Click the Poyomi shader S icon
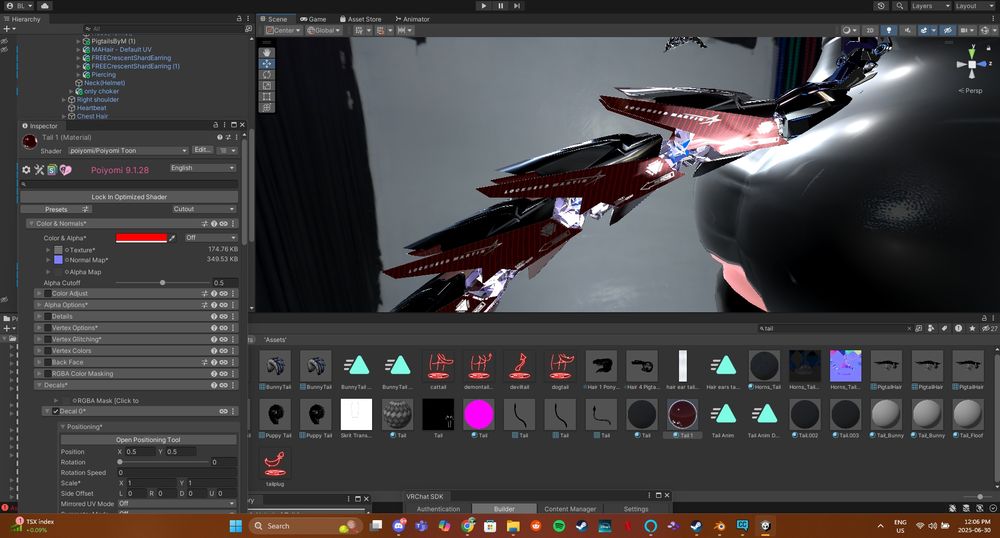Image resolution: width=1000 pixels, height=538 pixels. click(x=52, y=170)
